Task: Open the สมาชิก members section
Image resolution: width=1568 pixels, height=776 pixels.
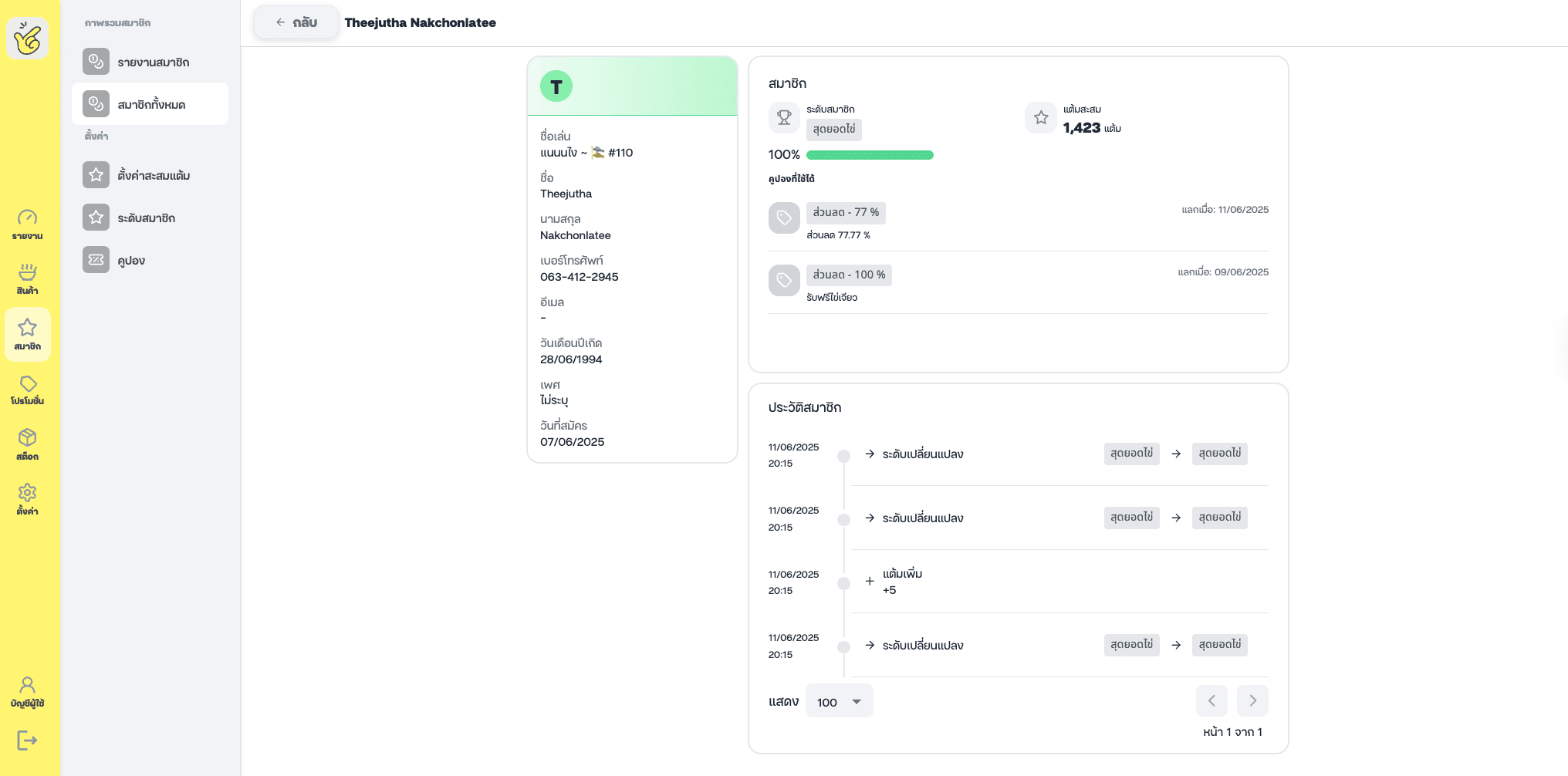Action: 28,335
